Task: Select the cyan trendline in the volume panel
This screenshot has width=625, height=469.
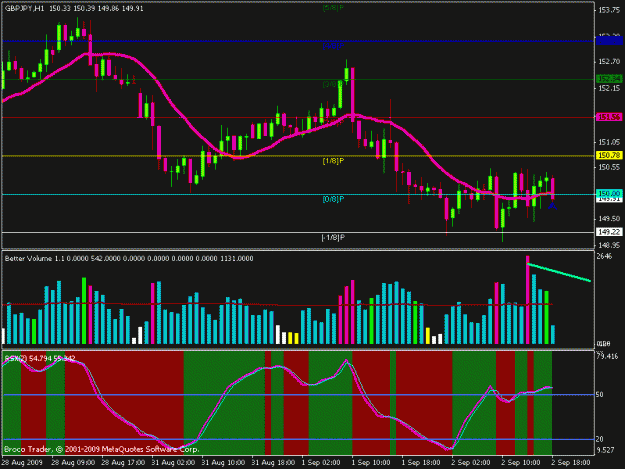Action: [559, 272]
